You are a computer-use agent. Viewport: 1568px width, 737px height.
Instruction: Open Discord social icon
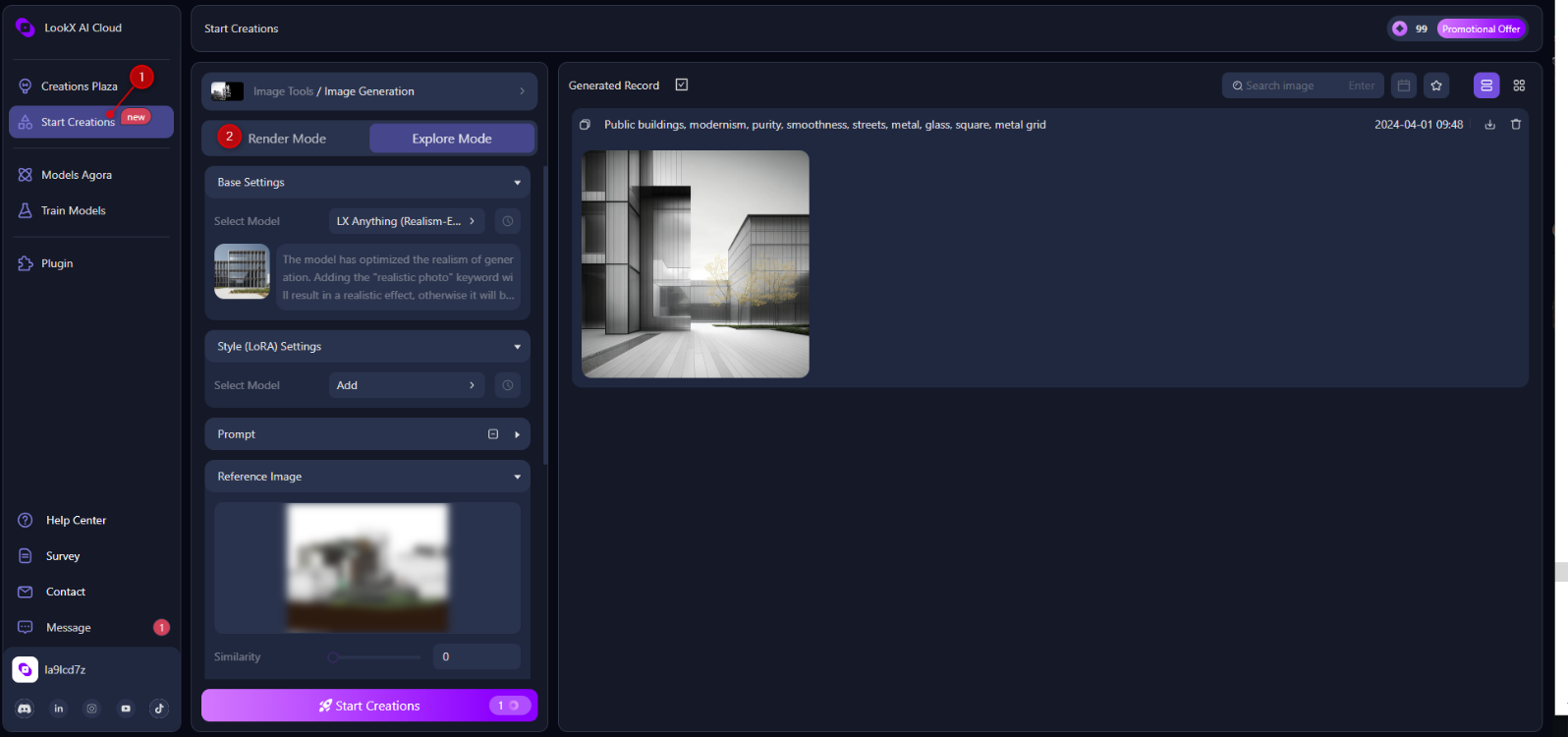(x=25, y=708)
